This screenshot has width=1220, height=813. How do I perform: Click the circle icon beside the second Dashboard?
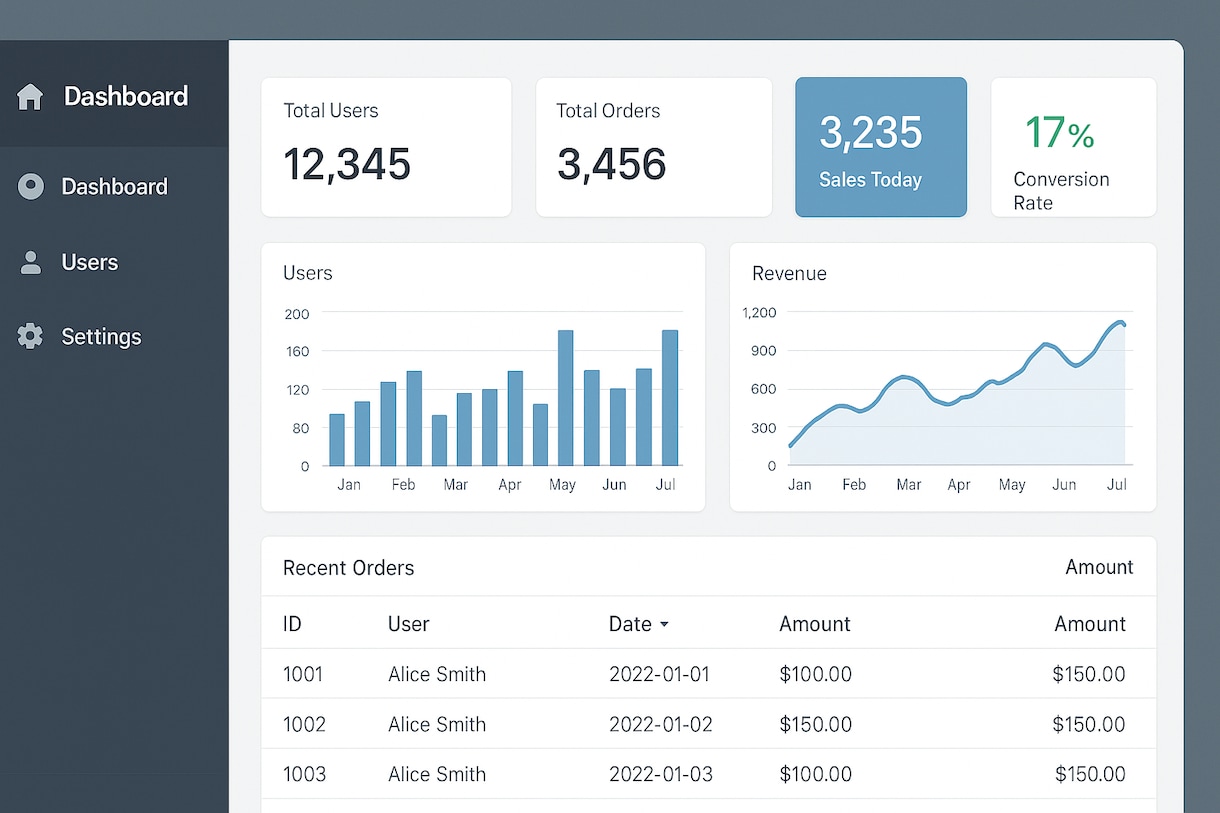coord(31,186)
